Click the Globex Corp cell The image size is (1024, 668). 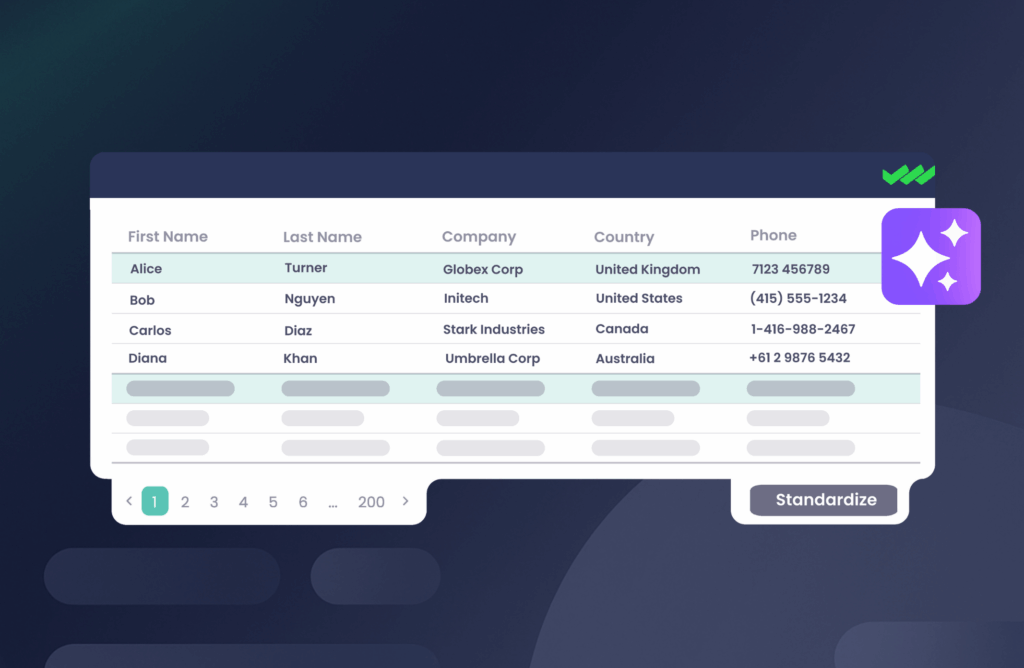click(483, 269)
